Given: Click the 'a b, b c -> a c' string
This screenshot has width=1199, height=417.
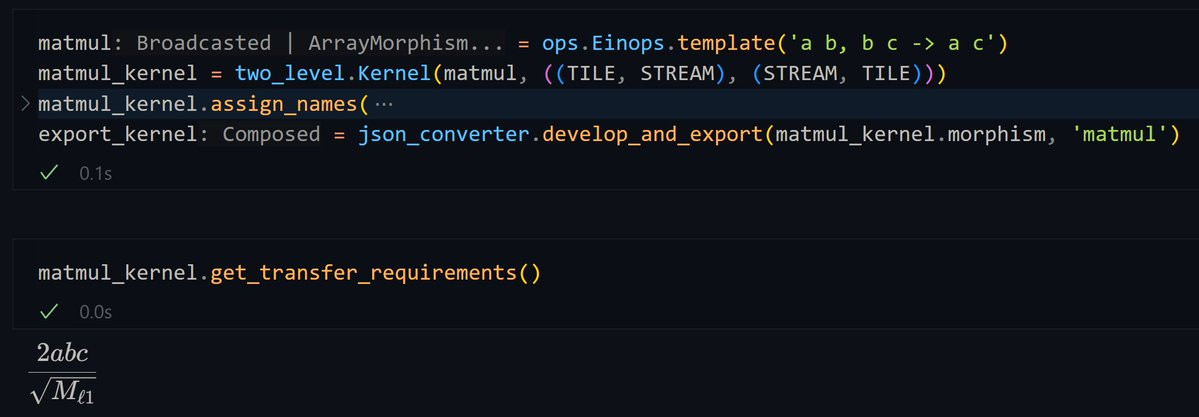Looking at the screenshot, I should [892, 43].
